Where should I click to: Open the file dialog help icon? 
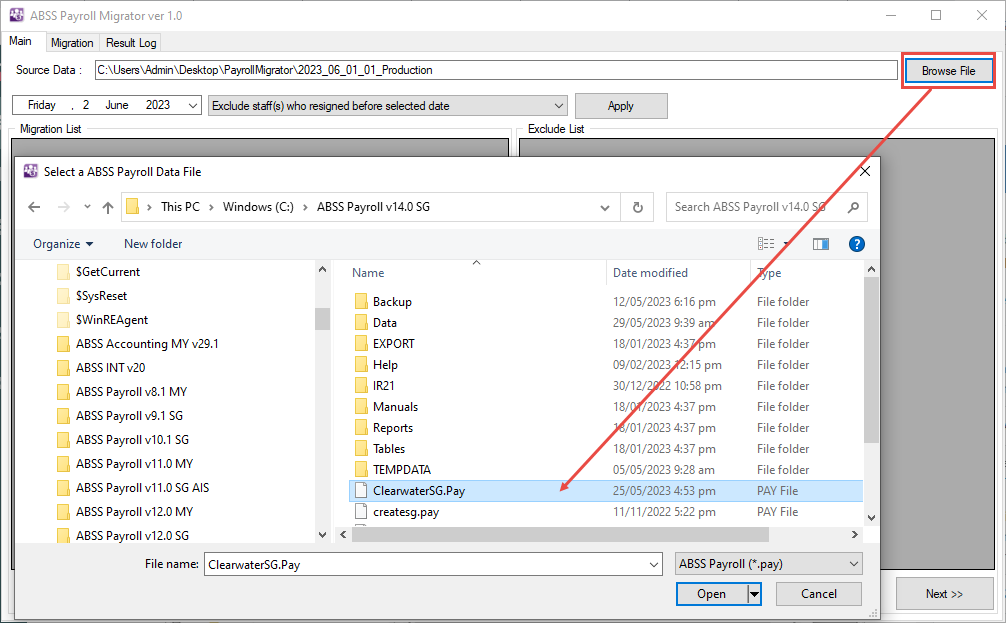(857, 244)
